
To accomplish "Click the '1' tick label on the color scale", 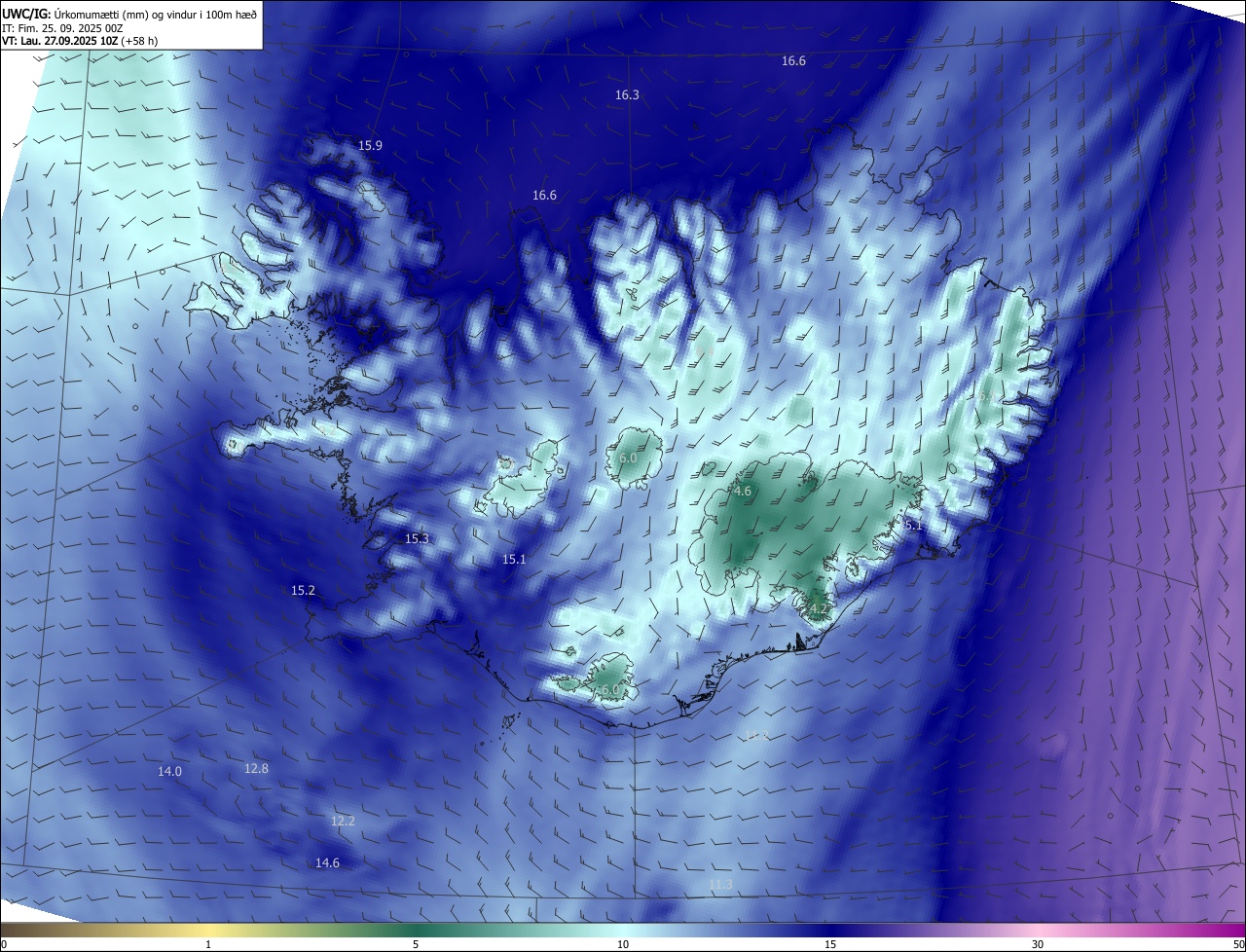I will 208,944.
